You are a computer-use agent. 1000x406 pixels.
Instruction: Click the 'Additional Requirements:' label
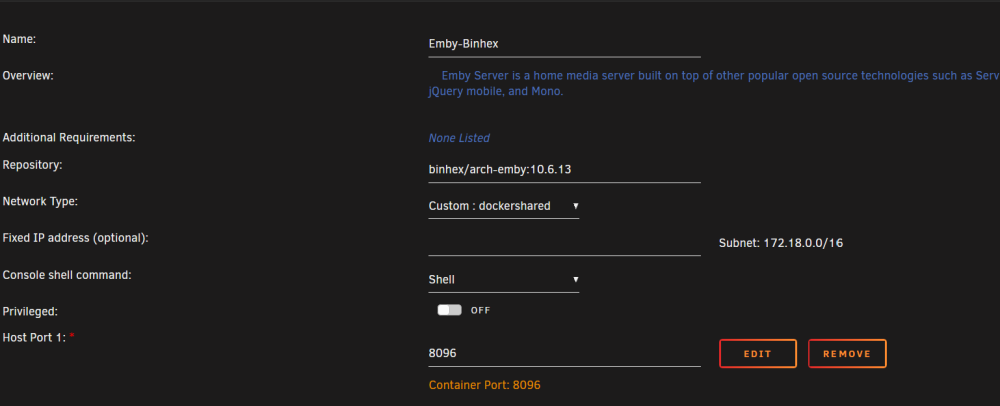coord(69,138)
